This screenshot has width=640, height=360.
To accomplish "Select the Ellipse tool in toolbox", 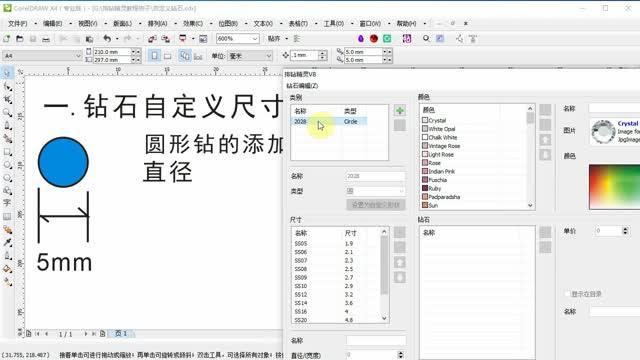I will pos(7,165).
